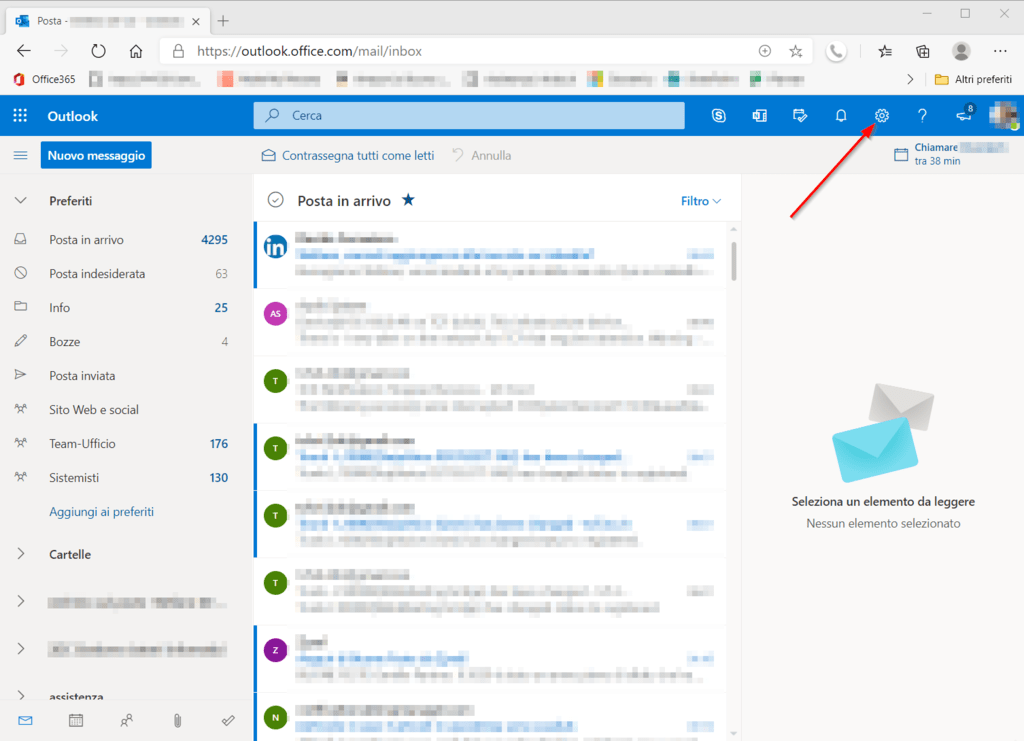The height and width of the screenshot is (741, 1024).
Task: Click the Annulla undo button
Action: (x=482, y=155)
